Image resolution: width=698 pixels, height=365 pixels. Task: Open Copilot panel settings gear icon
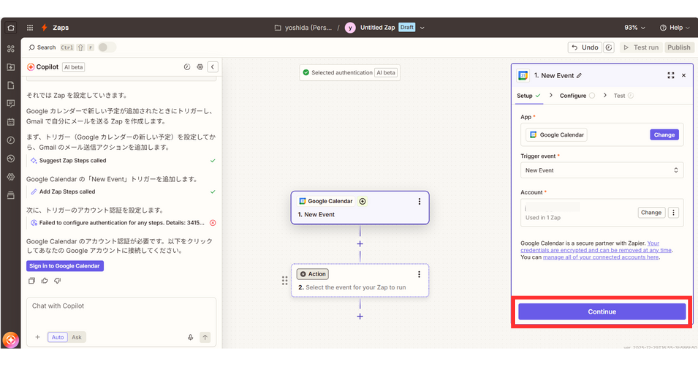click(x=200, y=67)
